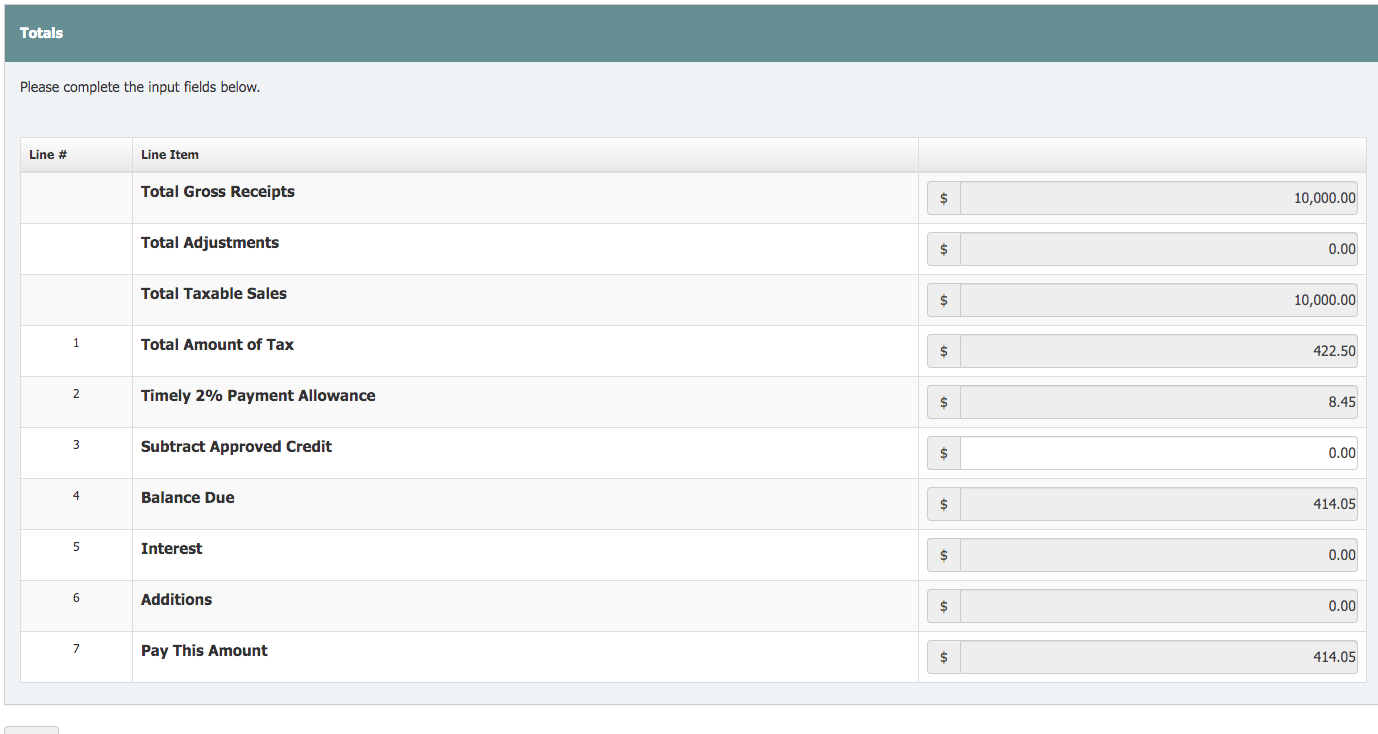1378x734 pixels.
Task: Click the Balance Due amount field
Action: [x=1159, y=504]
